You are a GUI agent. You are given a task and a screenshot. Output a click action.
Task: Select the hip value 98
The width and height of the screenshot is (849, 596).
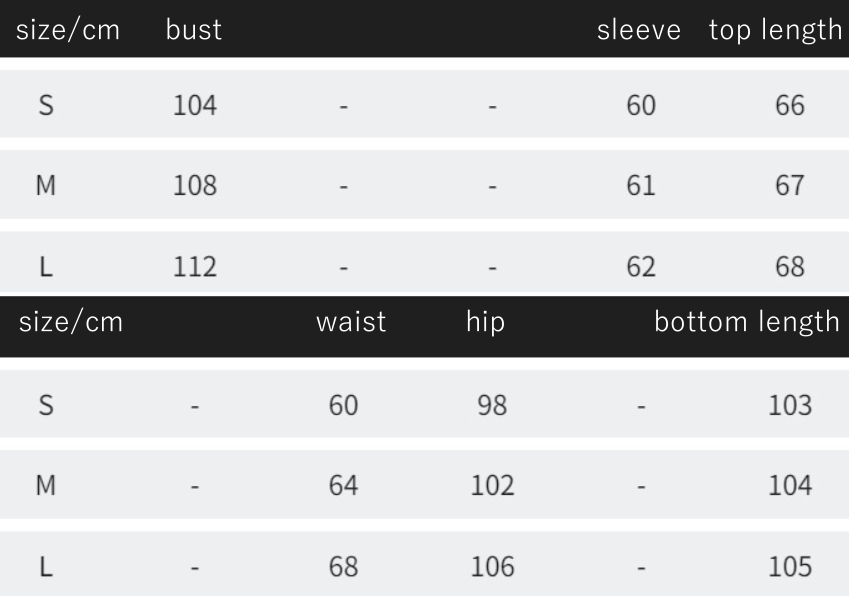(492, 405)
